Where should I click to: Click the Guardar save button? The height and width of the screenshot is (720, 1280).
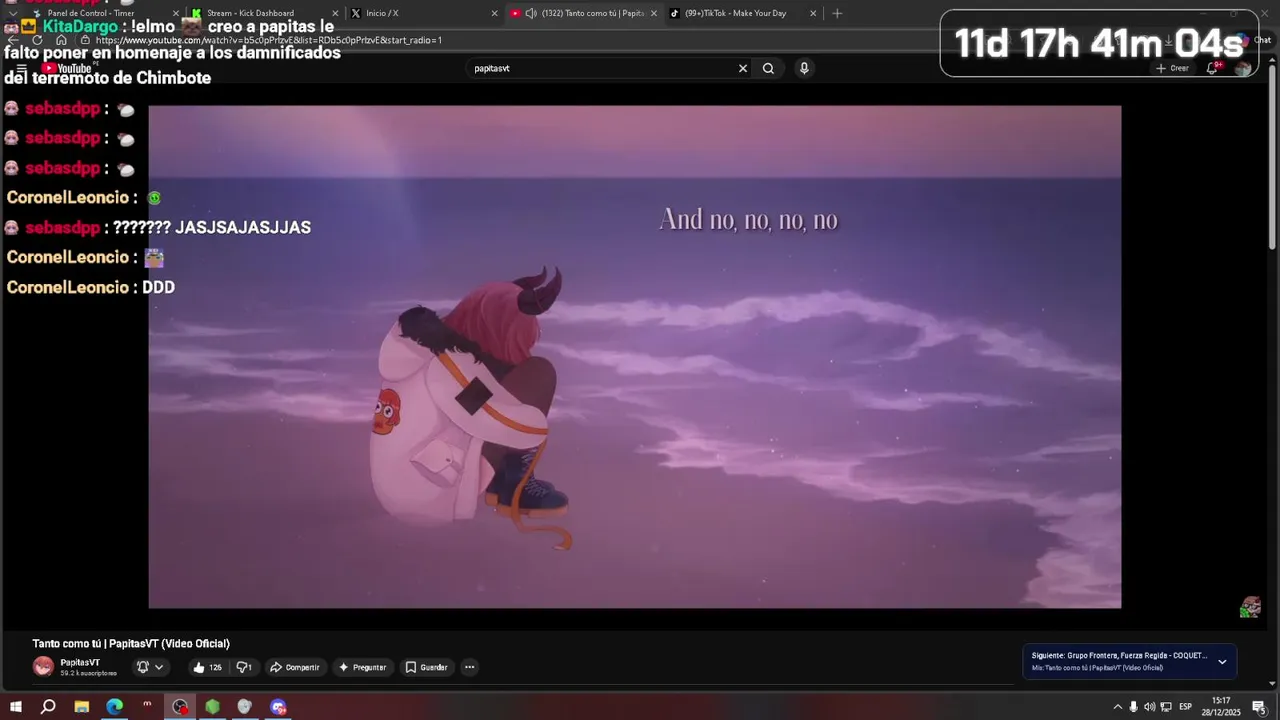426,667
